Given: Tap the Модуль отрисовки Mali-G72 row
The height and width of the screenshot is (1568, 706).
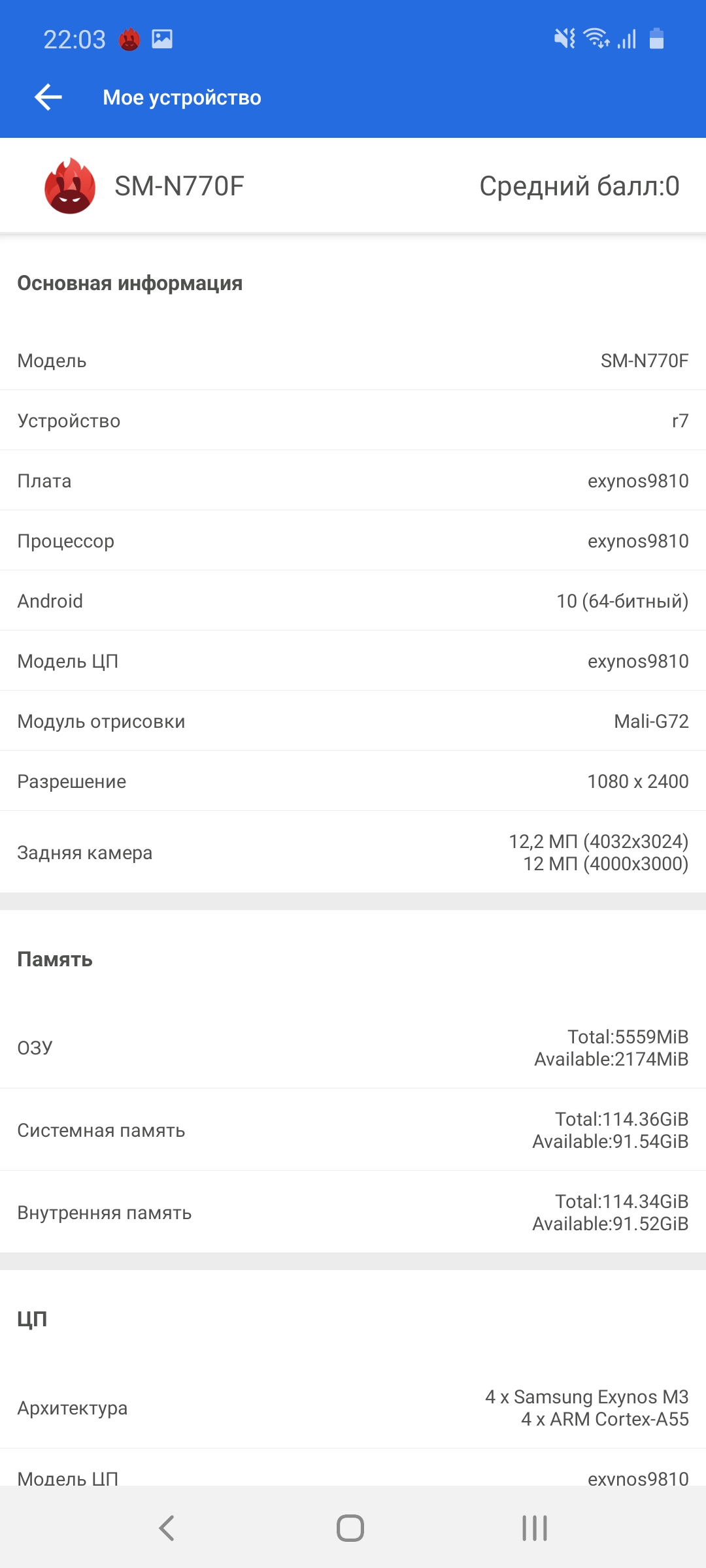Looking at the screenshot, I should tap(353, 721).
